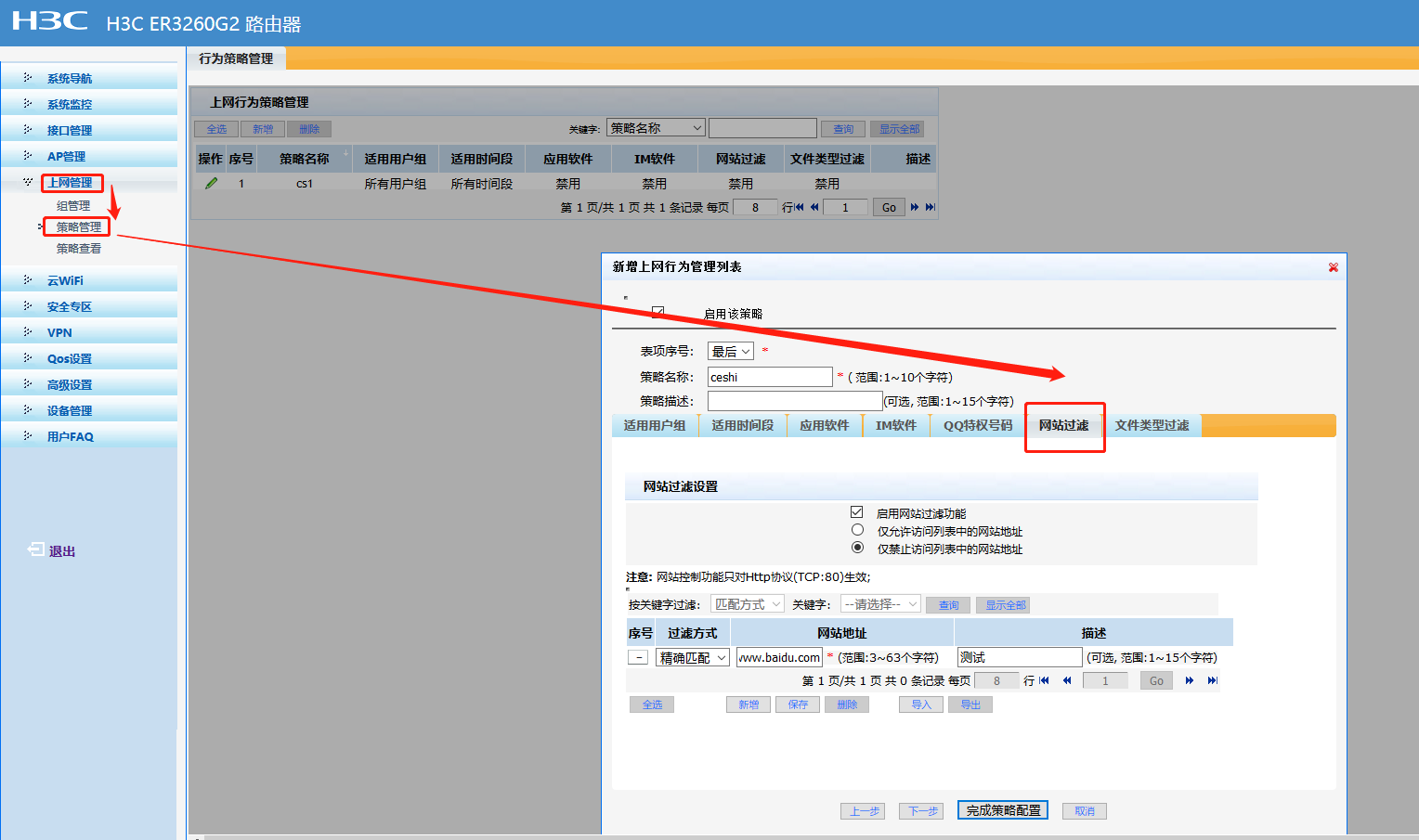The image size is (1419, 840).
Task: Click the 下一步 button
Action: pos(921,811)
